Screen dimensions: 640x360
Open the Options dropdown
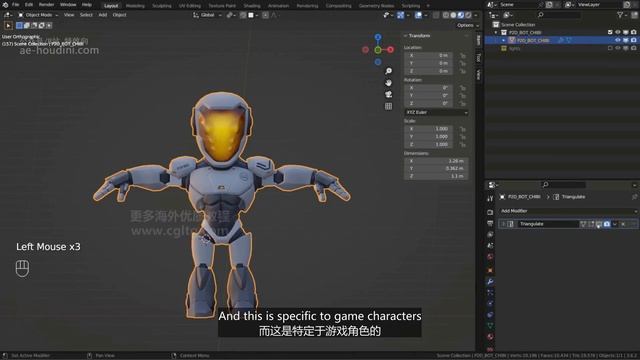pos(468,25)
